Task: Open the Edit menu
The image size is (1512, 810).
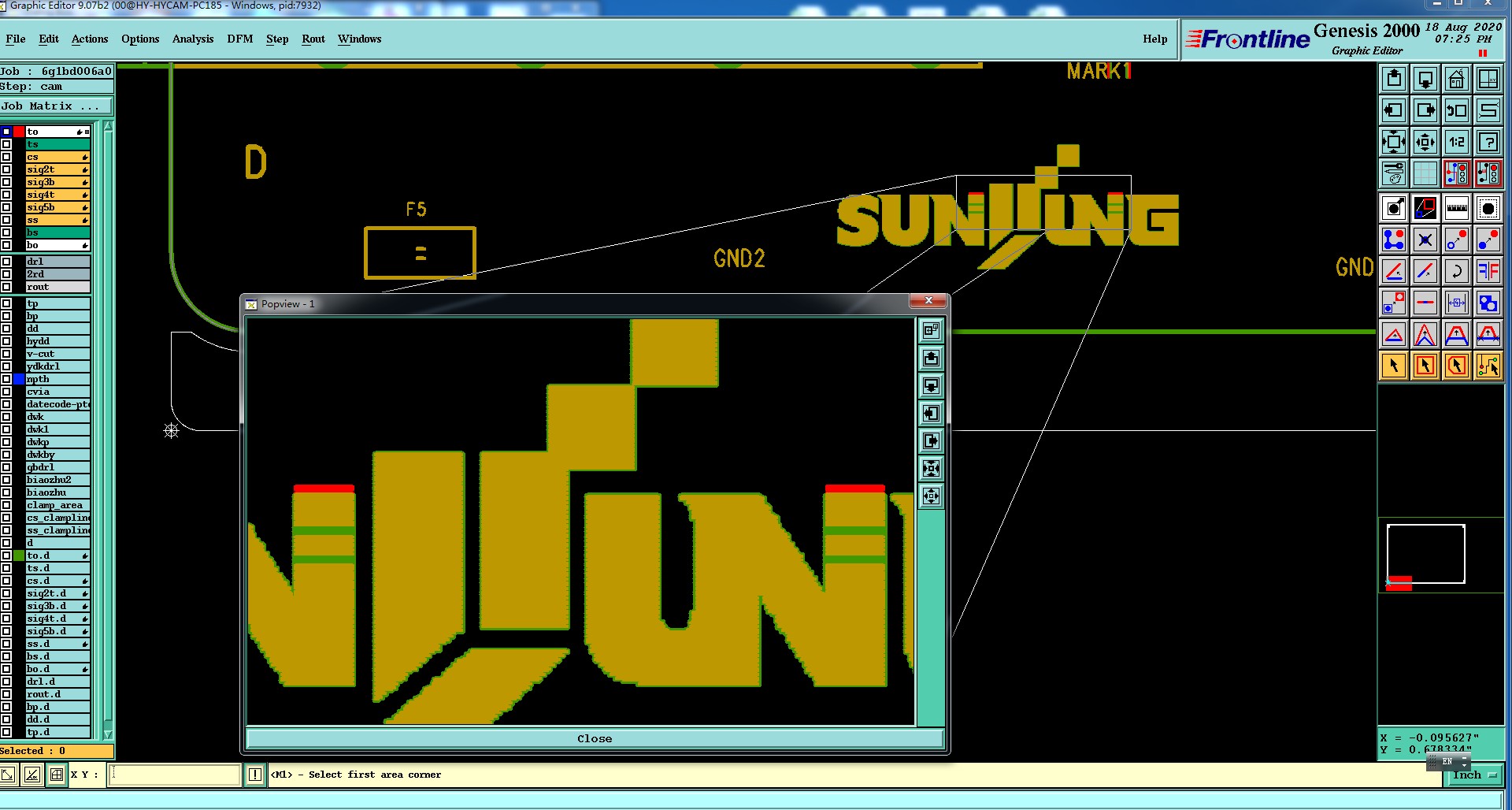Action: (49, 39)
